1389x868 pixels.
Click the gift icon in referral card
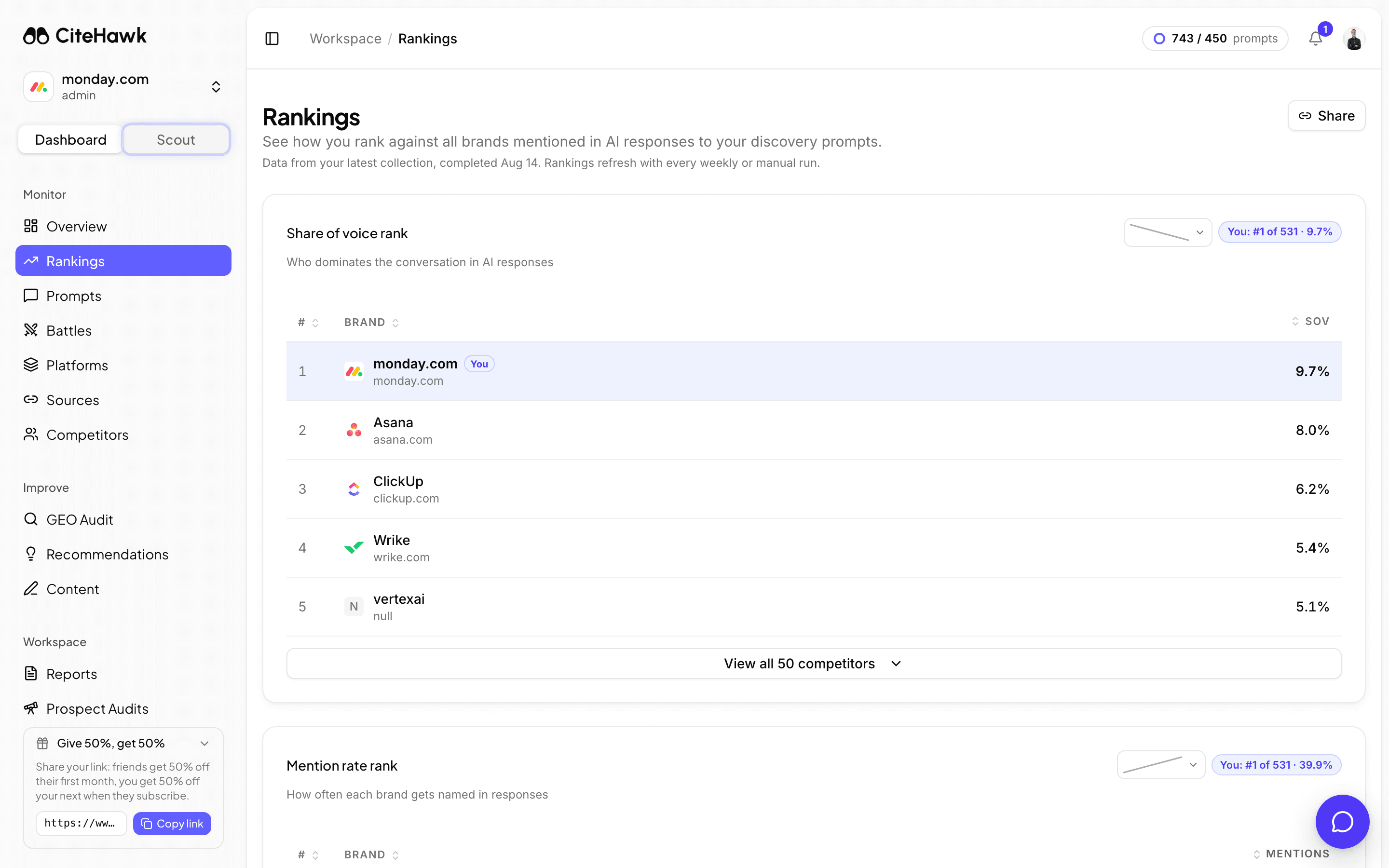point(42,743)
